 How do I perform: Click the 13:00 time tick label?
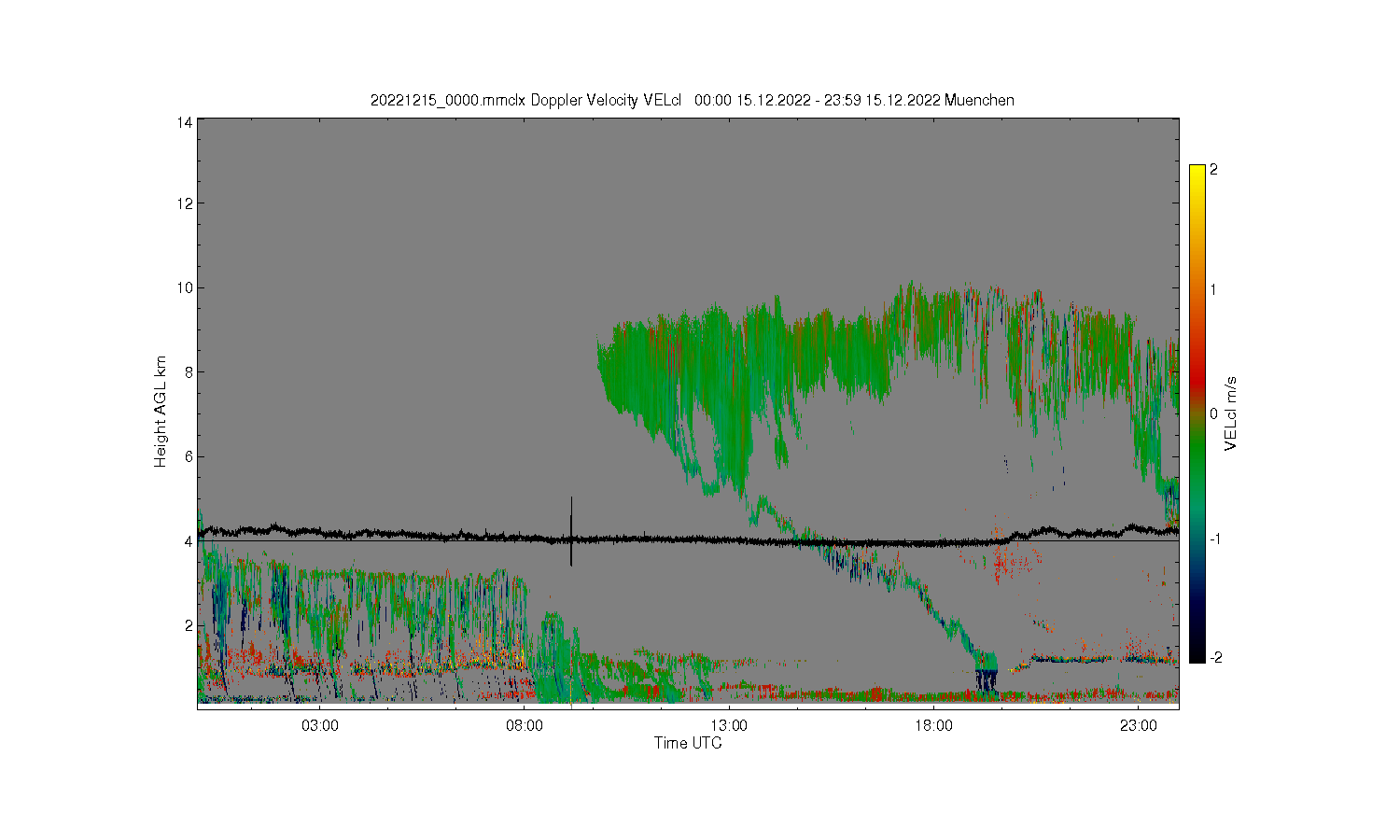coord(729,726)
